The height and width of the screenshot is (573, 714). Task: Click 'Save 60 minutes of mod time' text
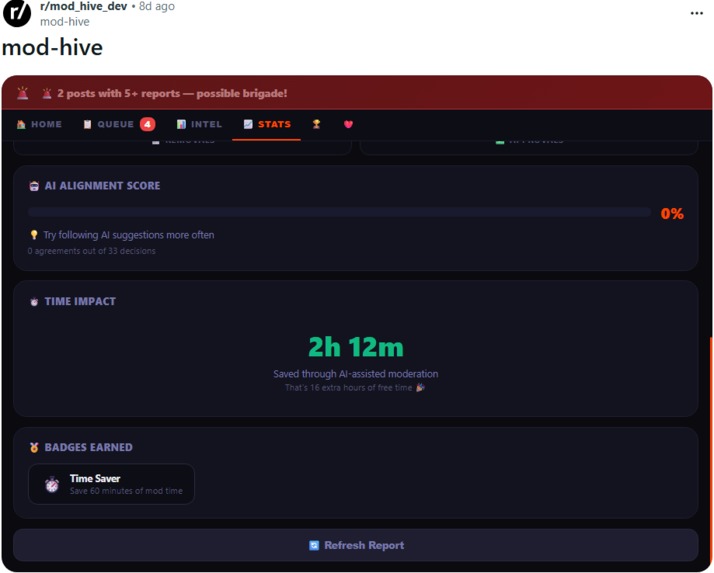click(126, 491)
